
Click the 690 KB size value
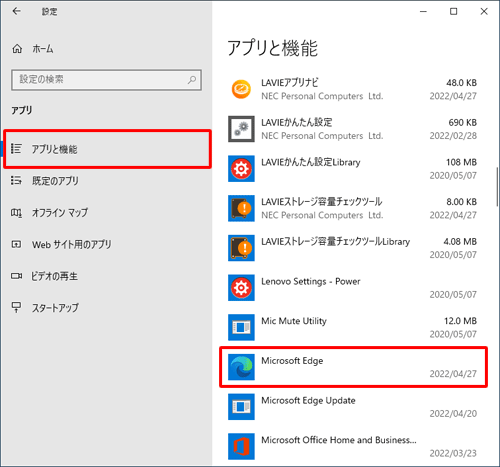(463, 122)
